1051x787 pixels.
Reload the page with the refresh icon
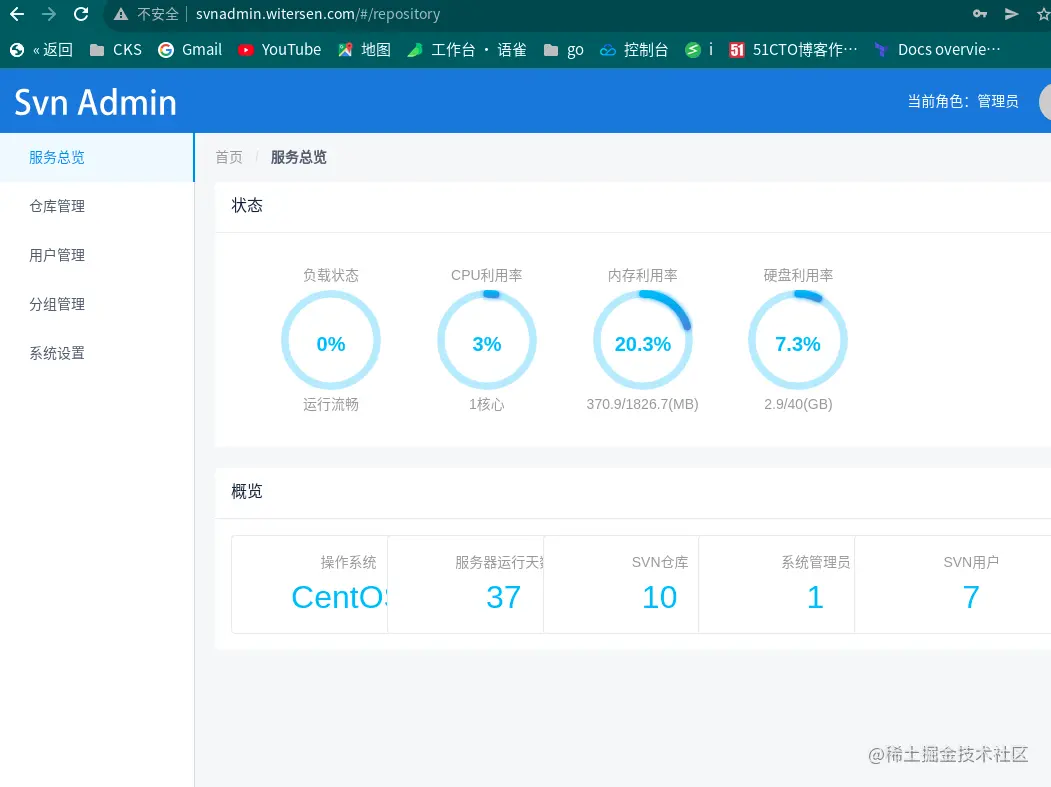(x=81, y=14)
